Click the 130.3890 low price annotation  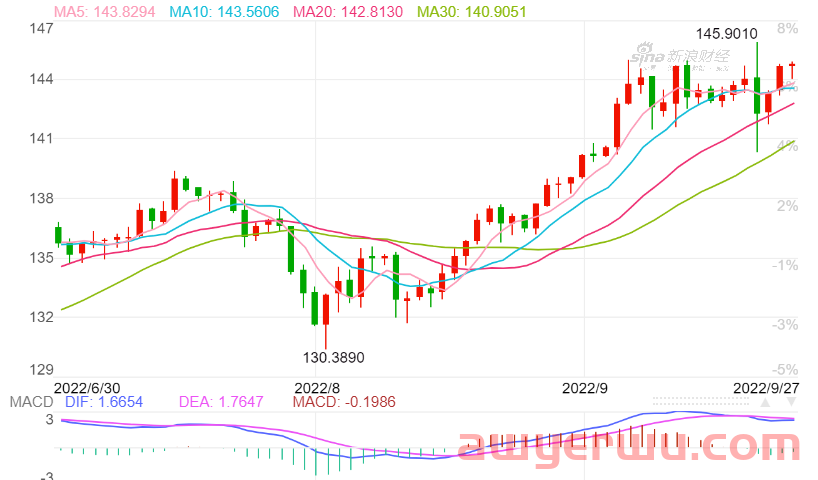coord(333,357)
